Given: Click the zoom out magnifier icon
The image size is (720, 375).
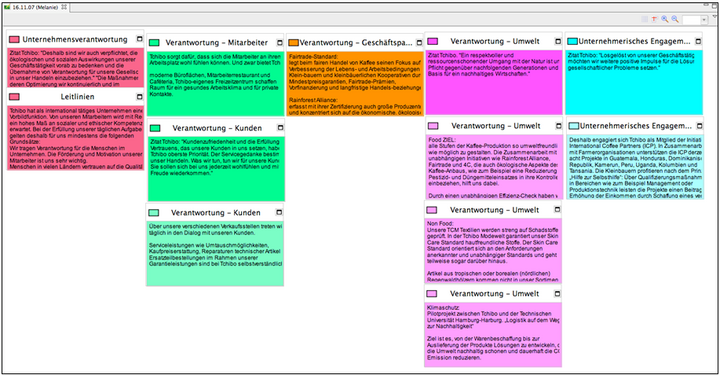Looking at the screenshot, I should click(x=675, y=19).
